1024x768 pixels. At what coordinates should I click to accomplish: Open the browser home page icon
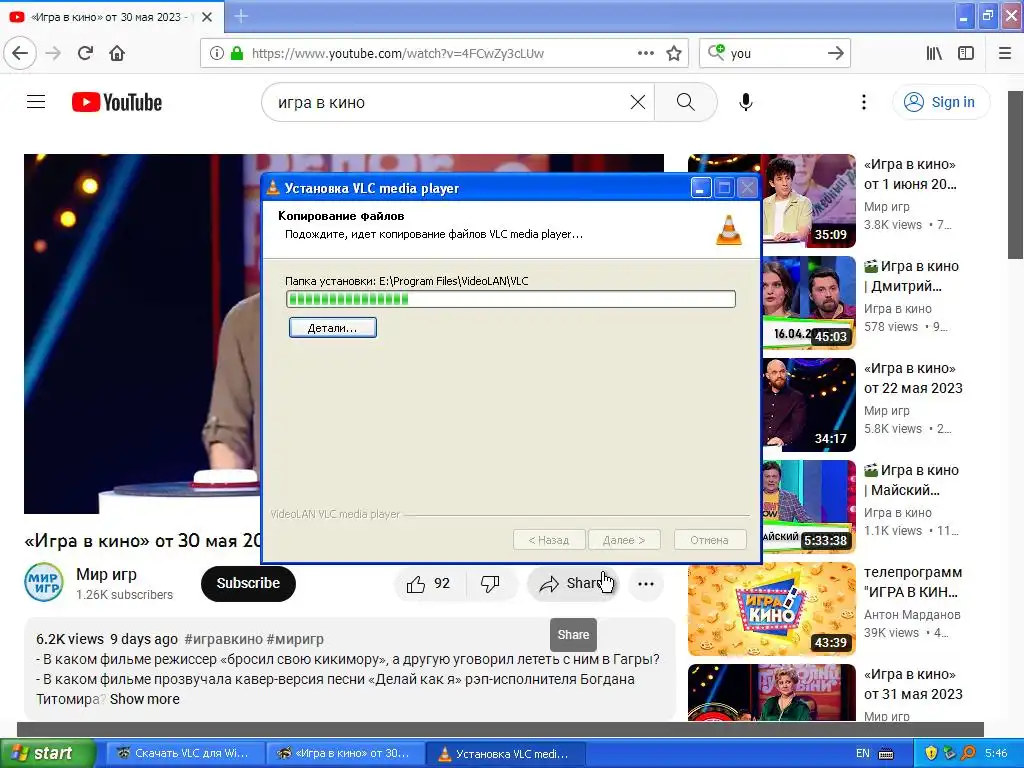coord(117,53)
